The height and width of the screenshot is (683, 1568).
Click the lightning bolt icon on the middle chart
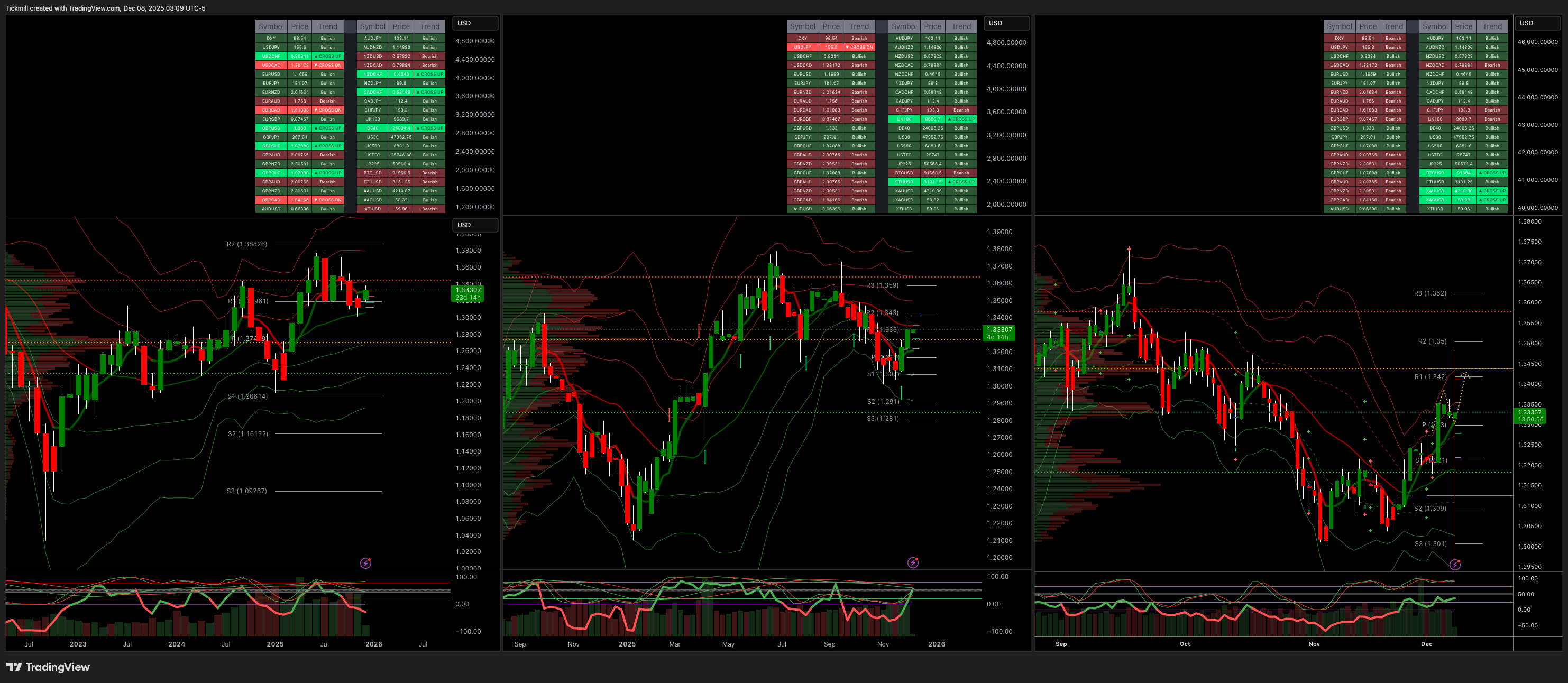pyautogui.click(x=912, y=562)
